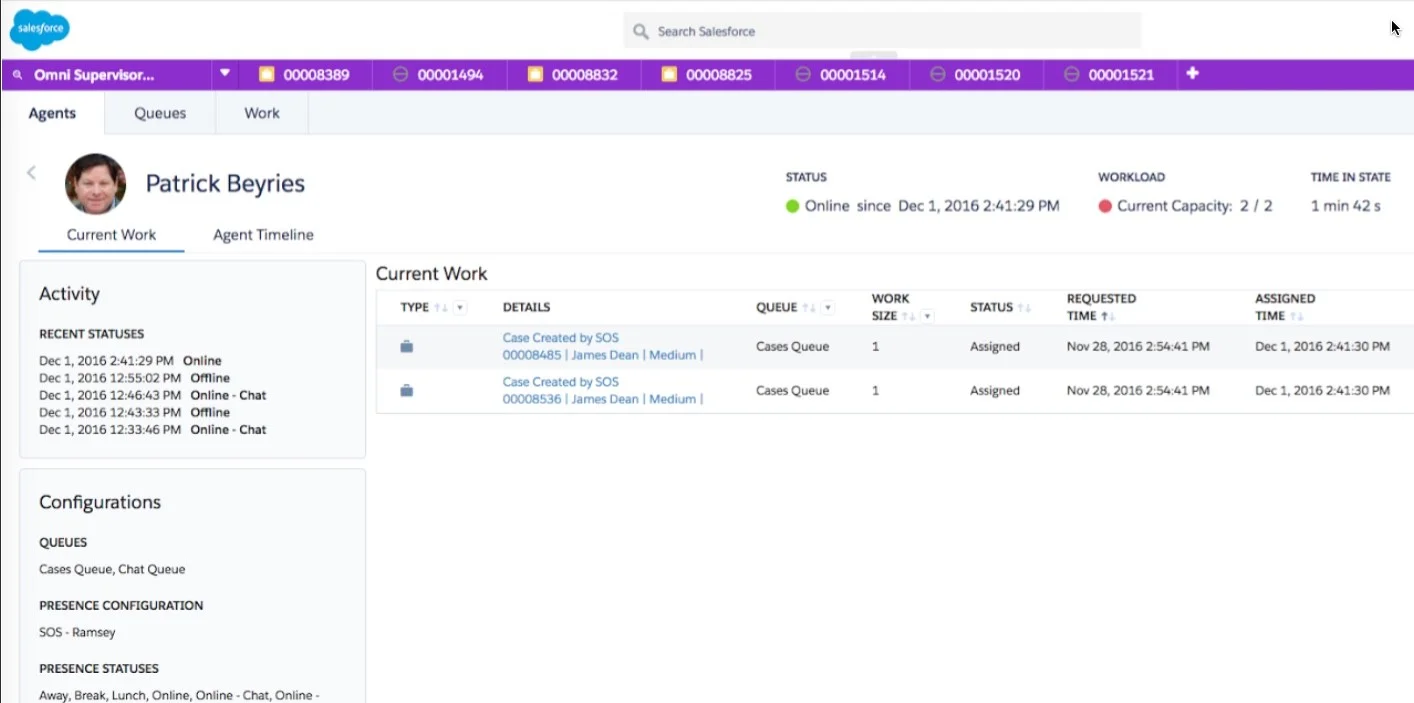Switch to the 00001520 tab
This screenshot has height=703, width=1414.
pos(975,74)
